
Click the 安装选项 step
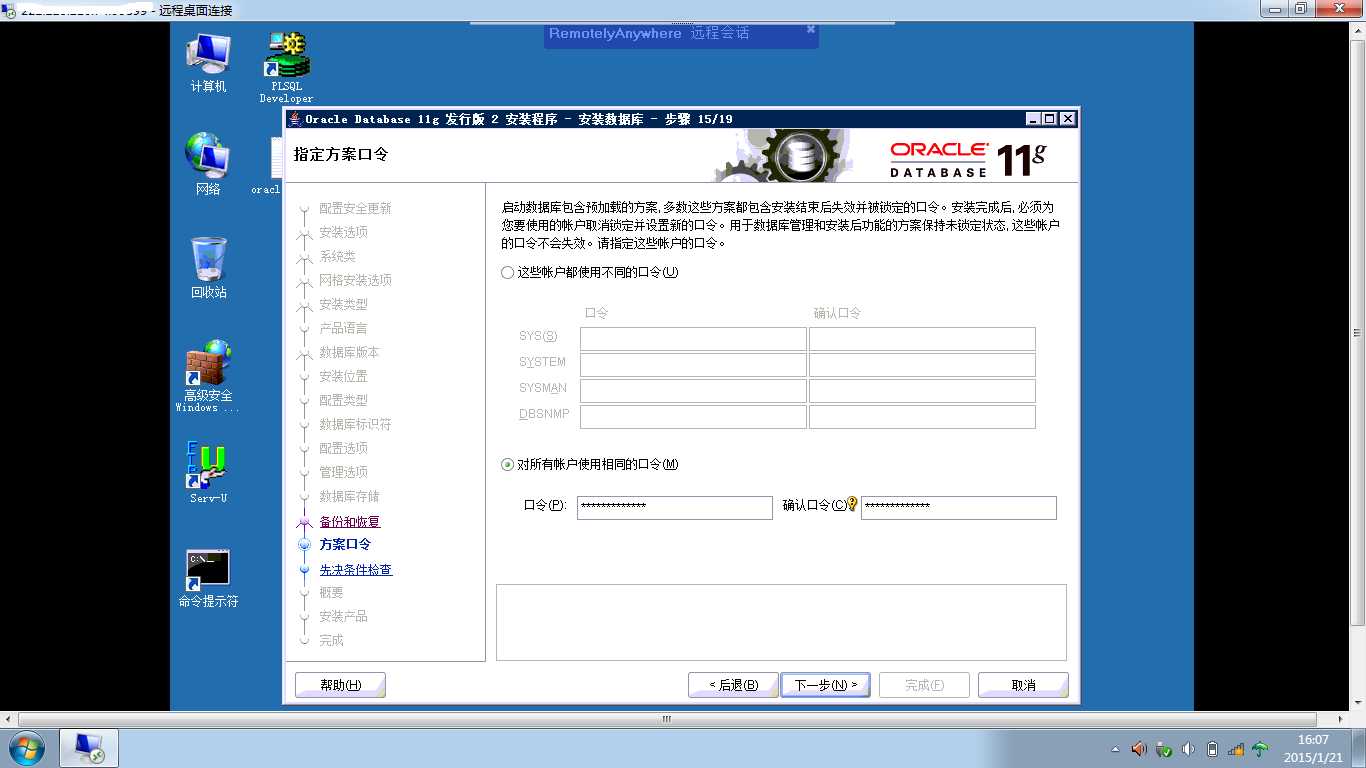[343, 233]
